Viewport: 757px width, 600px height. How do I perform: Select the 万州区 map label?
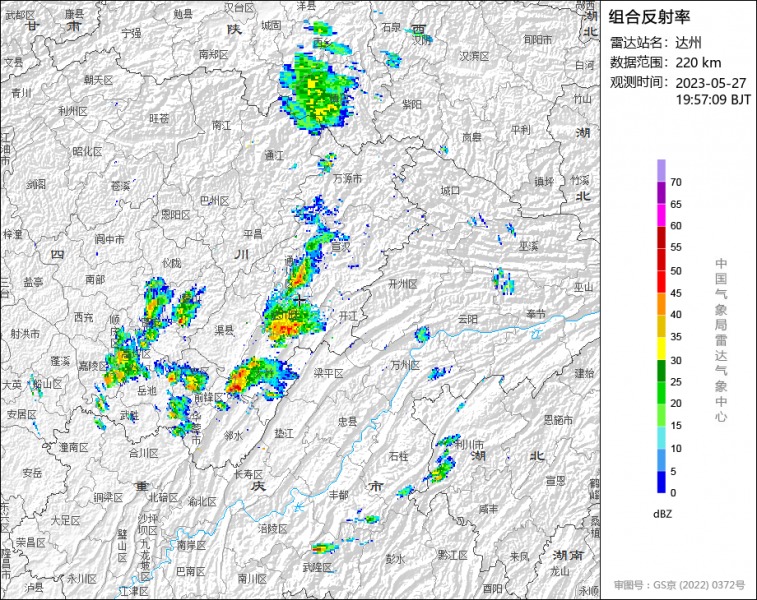[x=405, y=364]
